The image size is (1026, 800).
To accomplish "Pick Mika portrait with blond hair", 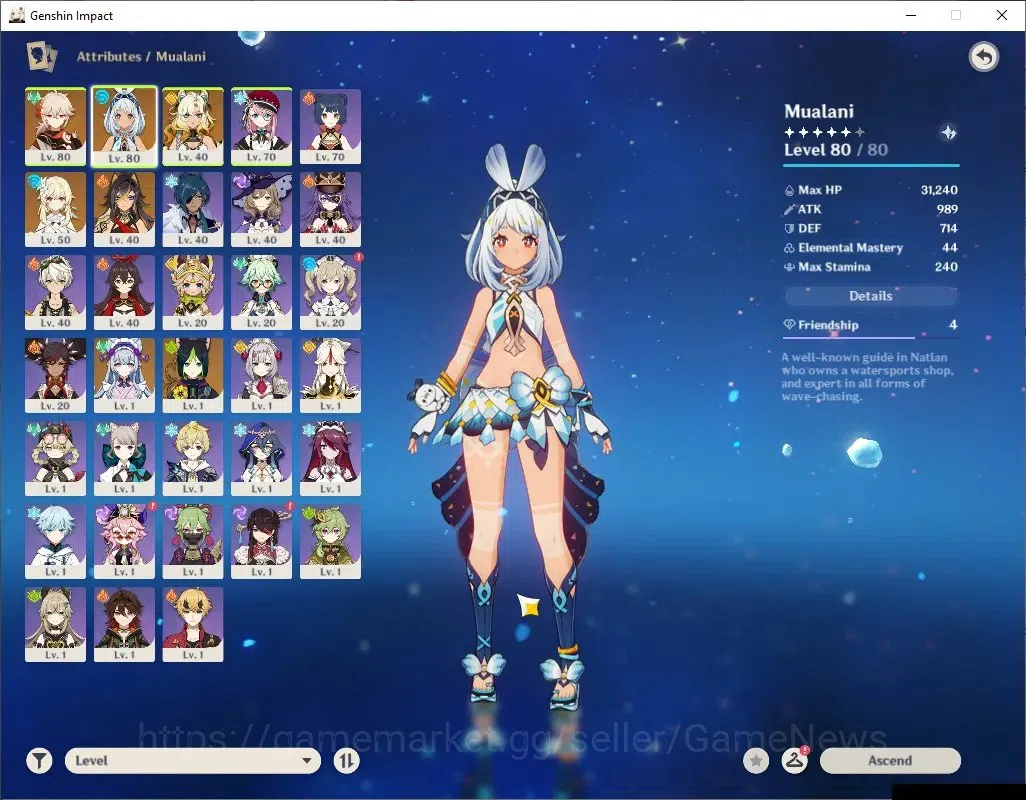I will [x=193, y=459].
